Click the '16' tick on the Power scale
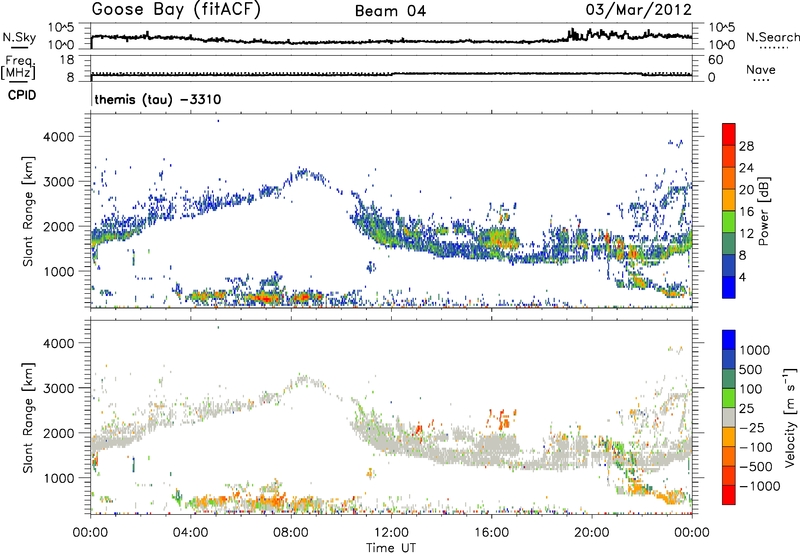 coord(746,212)
